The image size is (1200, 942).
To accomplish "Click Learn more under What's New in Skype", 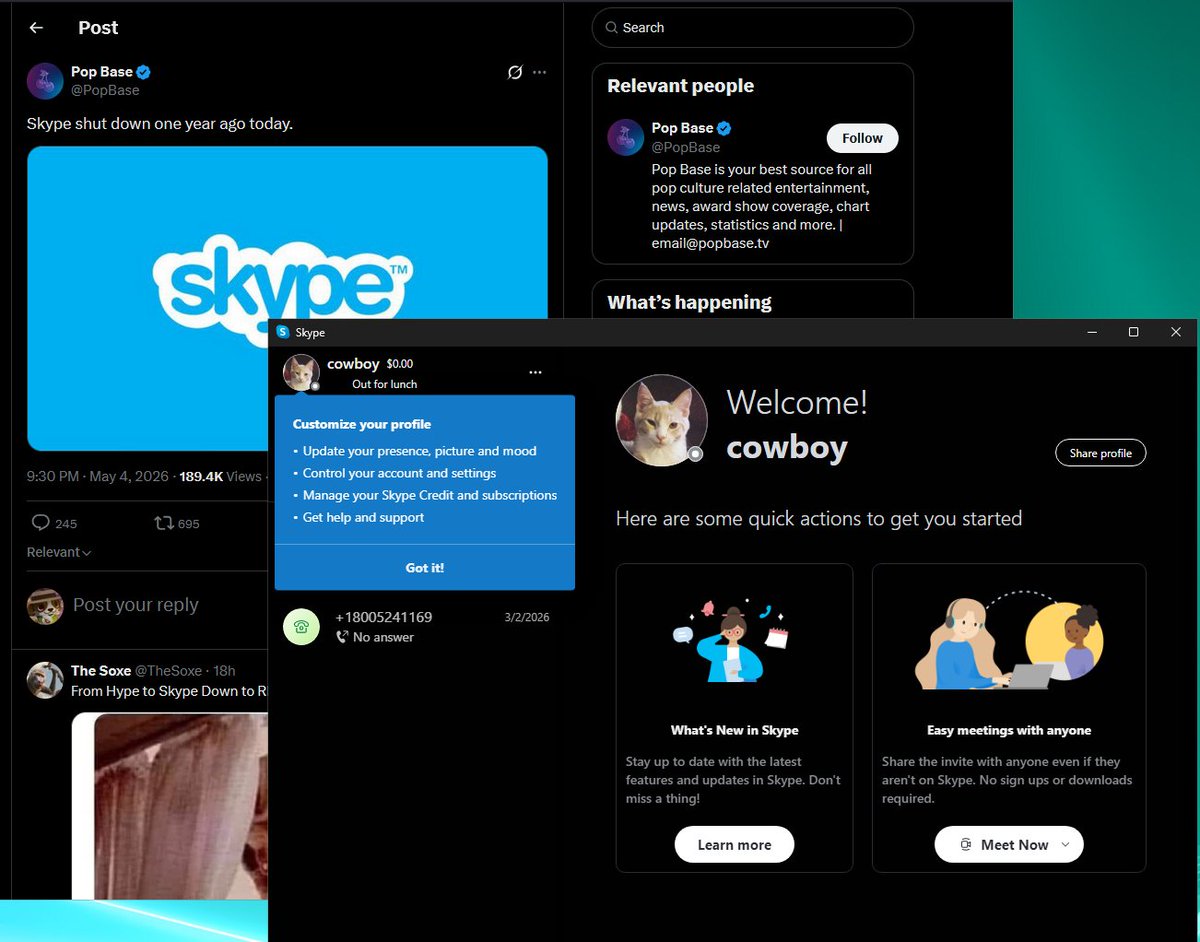I will coord(734,844).
